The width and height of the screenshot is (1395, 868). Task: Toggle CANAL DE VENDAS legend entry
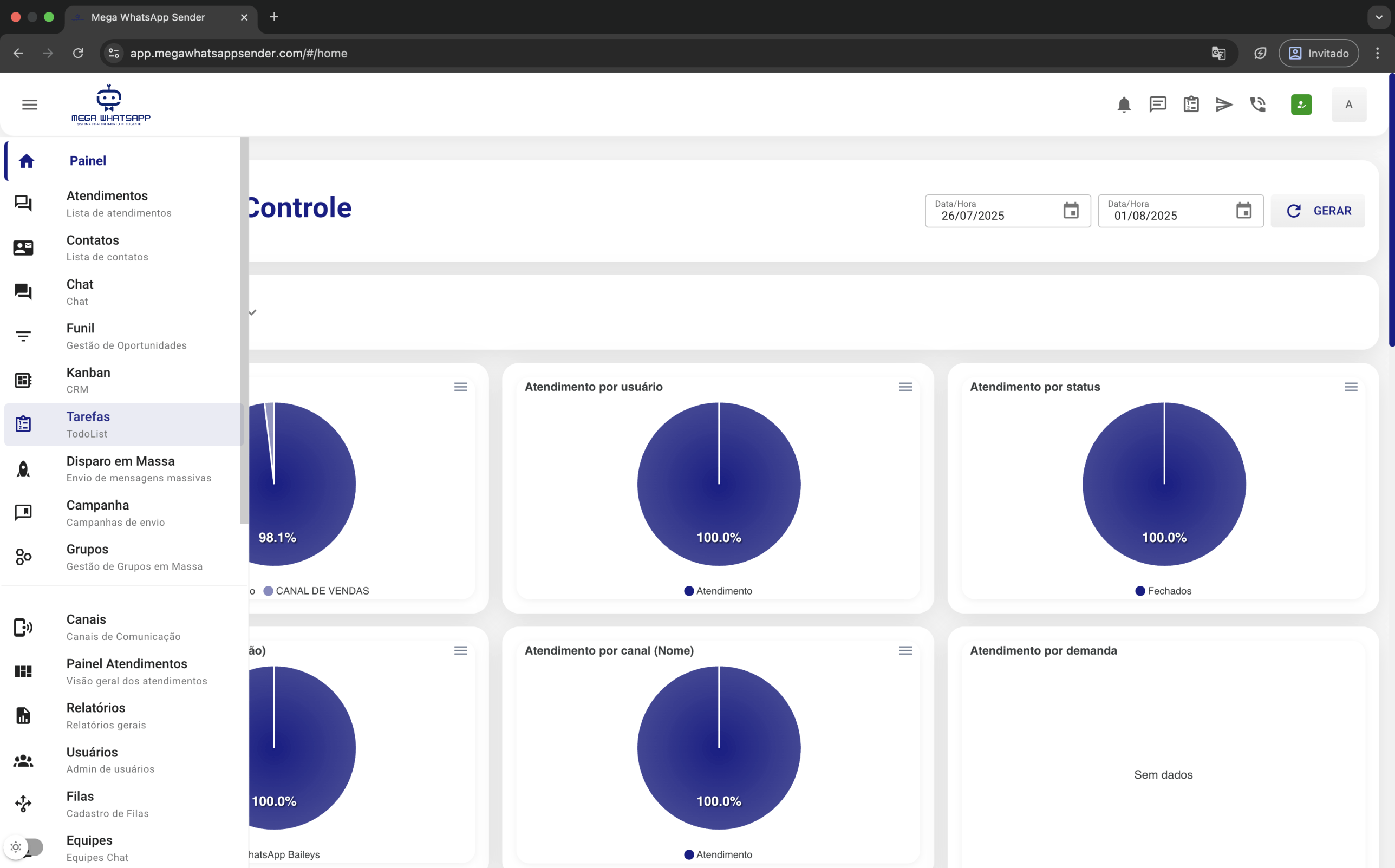click(316, 591)
